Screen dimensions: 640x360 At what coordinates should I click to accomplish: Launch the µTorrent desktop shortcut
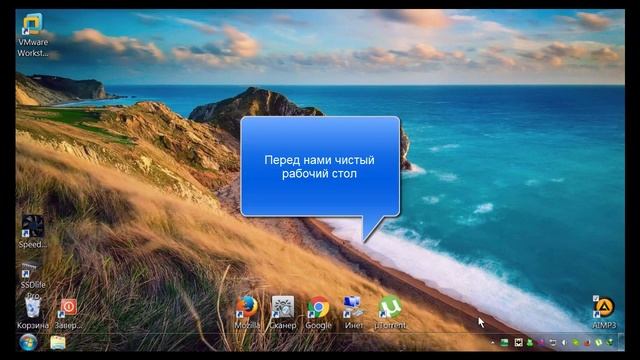click(390, 313)
